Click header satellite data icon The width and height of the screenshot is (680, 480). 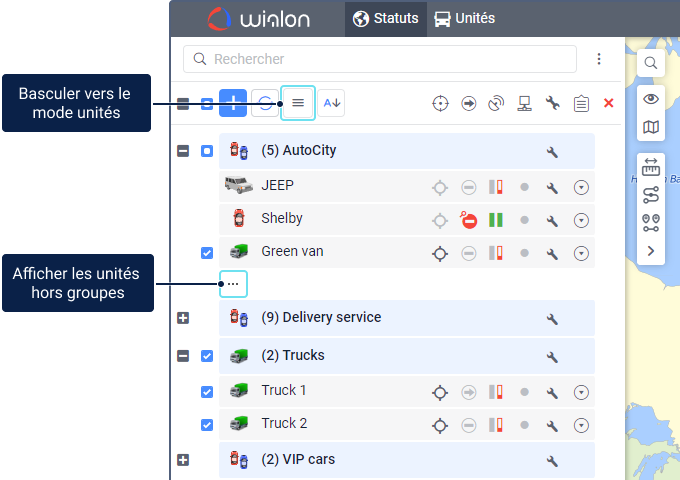tap(496, 104)
